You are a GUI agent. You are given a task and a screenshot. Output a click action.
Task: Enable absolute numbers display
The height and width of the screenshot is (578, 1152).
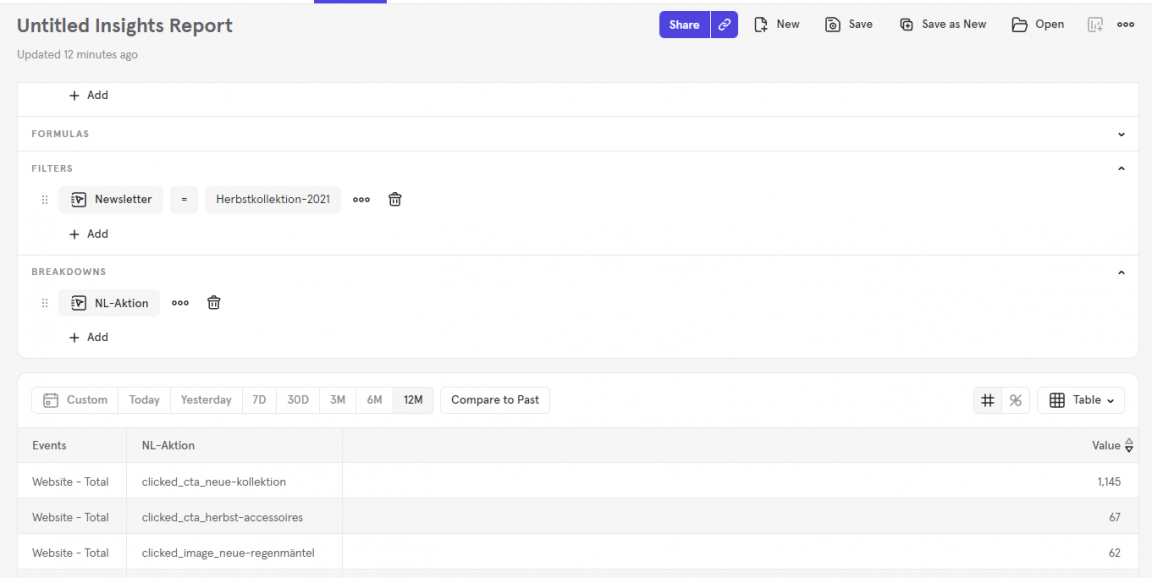pyautogui.click(x=987, y=400)
